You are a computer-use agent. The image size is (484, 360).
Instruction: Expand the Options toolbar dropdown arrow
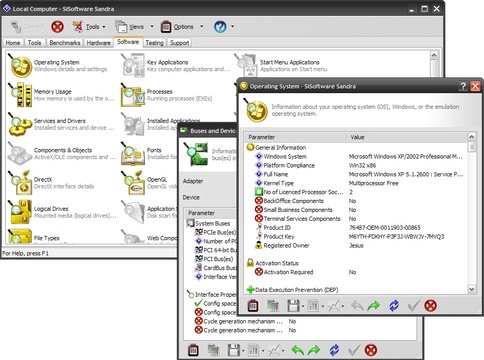coord(201,27)
